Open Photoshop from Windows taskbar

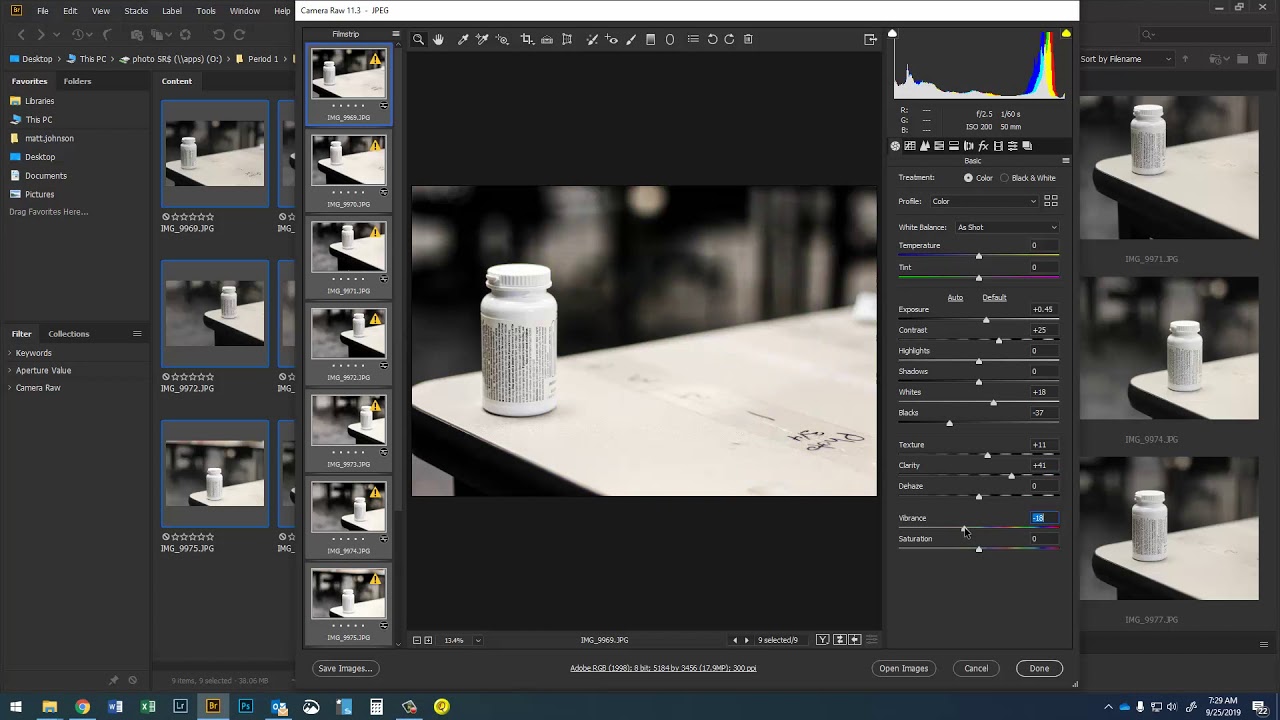click(245, 707)
